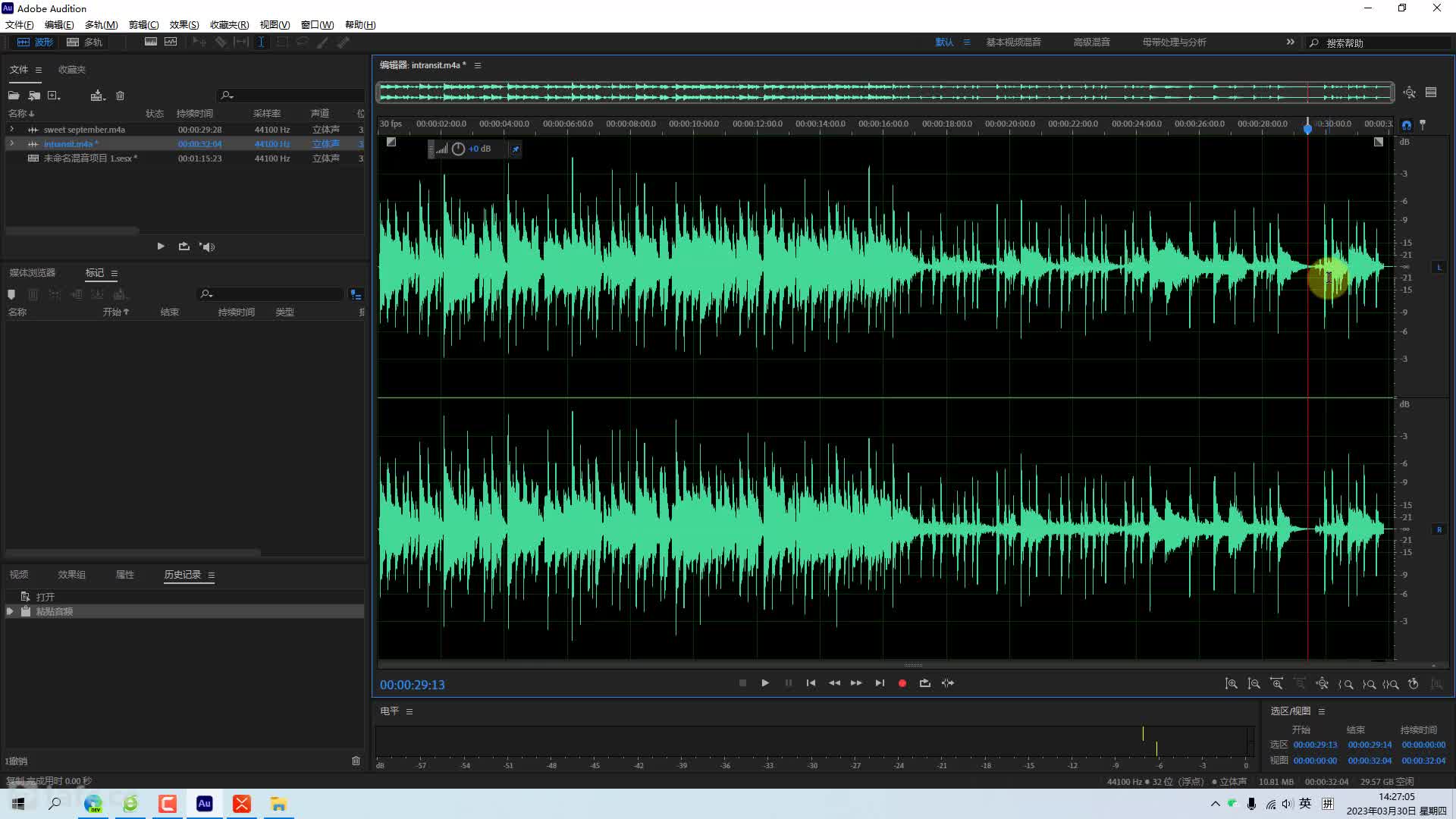Click Zoom In at Out Point icon
The image size is (1456, 819).
[1369, 684]
